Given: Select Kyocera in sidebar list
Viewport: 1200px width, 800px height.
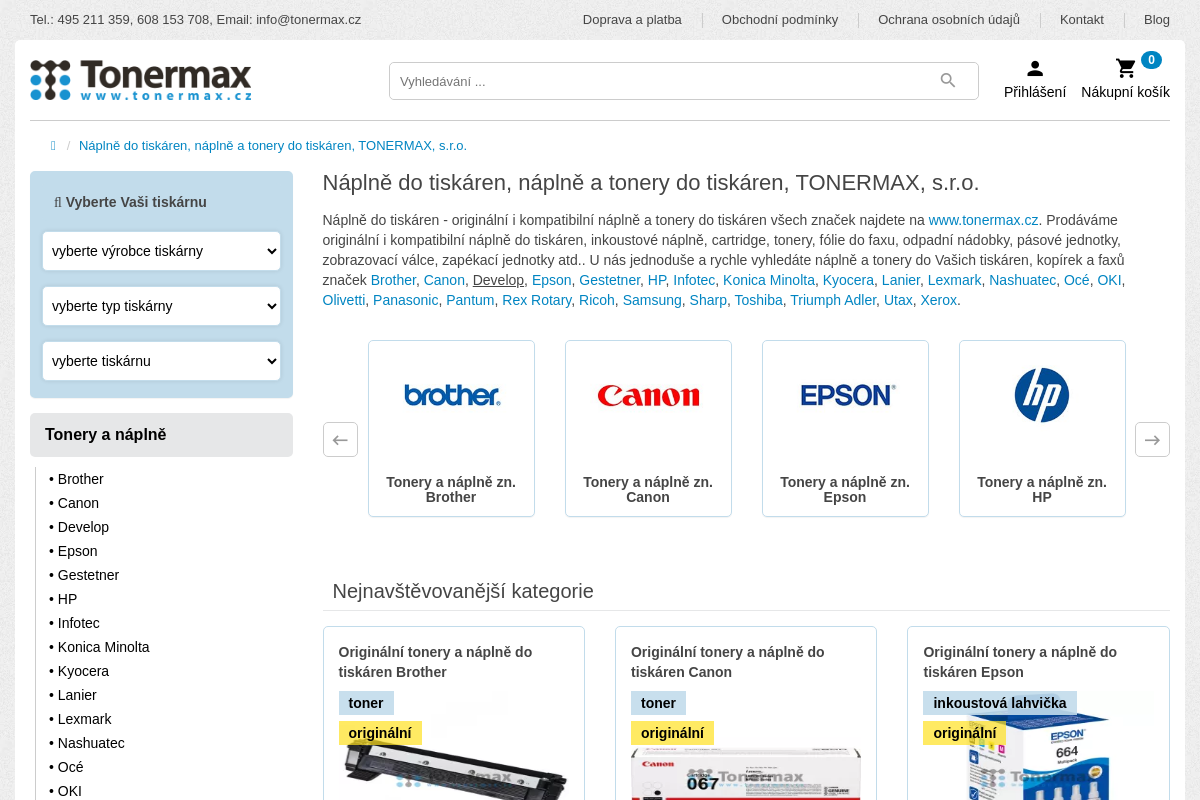Looking at the screenshot, I should pos(83,671).
